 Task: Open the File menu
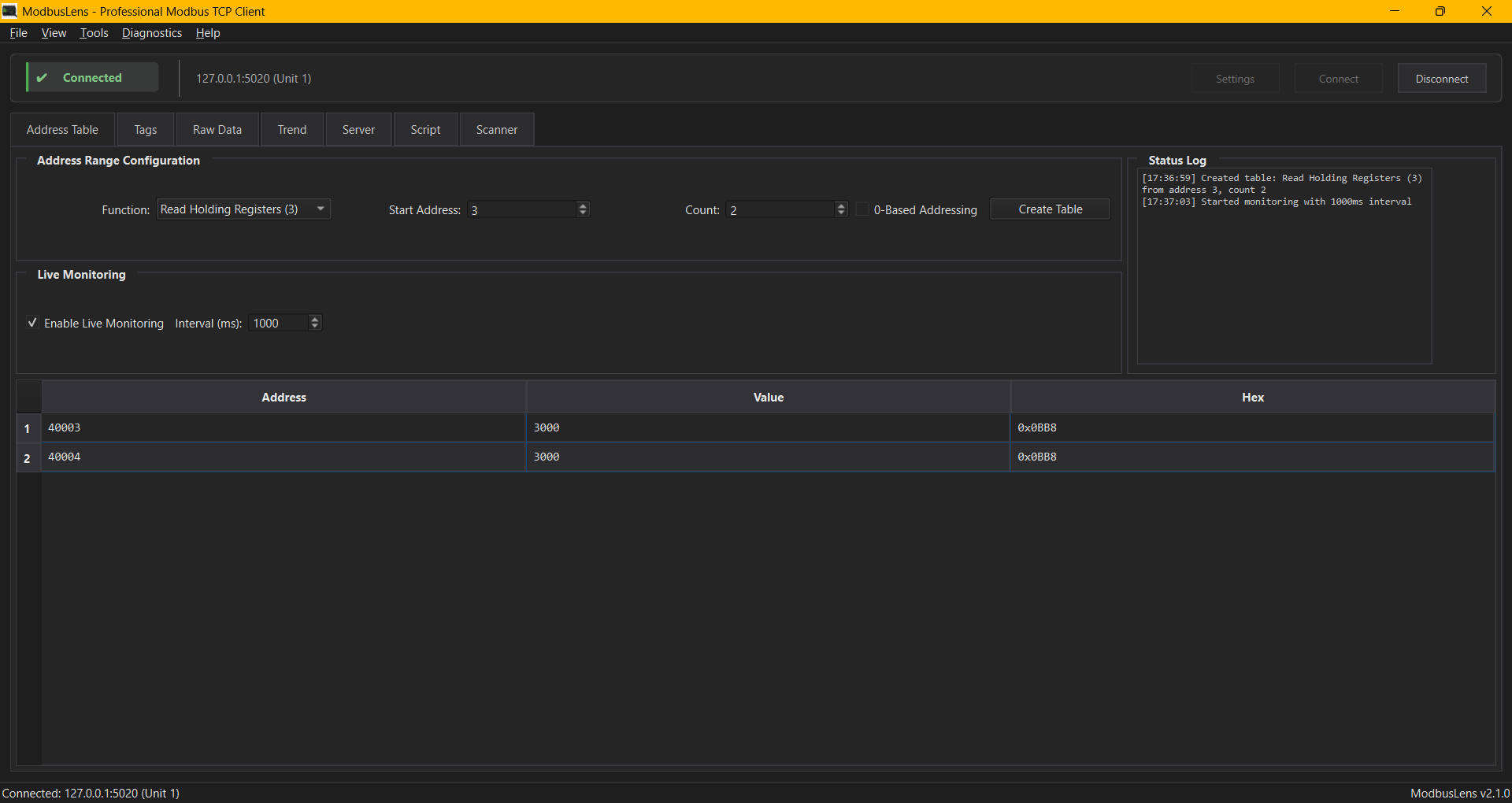[x=19, y=33]
